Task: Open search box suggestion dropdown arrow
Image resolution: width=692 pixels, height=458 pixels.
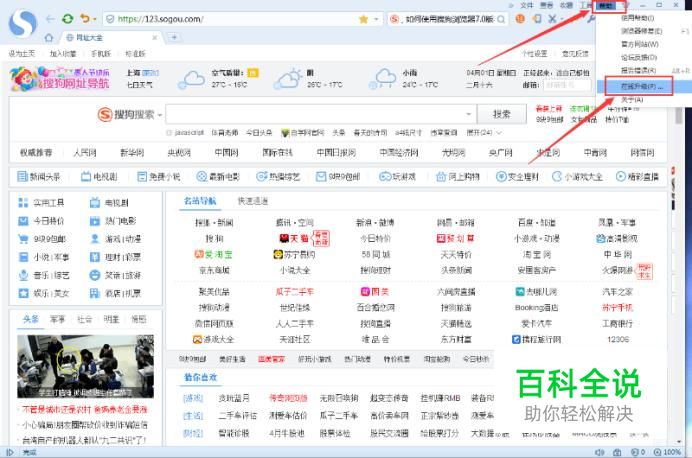Action: click(468, 114)
